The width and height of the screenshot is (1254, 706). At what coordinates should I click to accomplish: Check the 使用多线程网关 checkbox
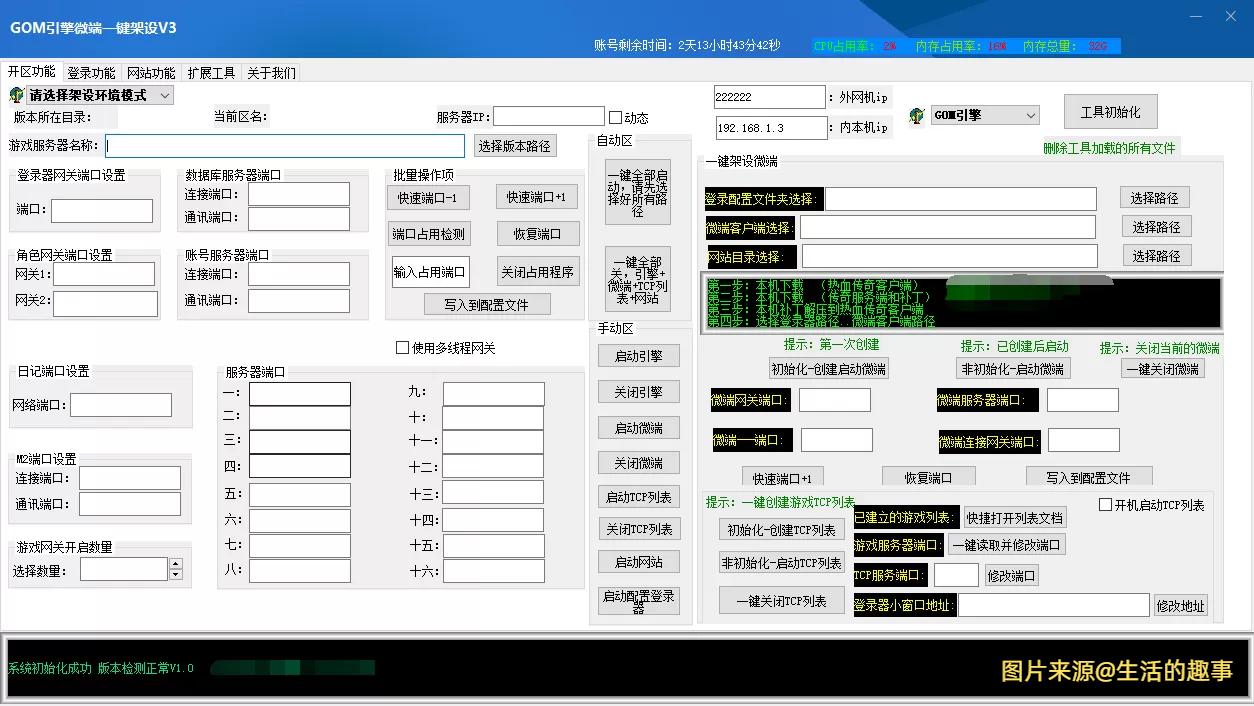point(402,347)
